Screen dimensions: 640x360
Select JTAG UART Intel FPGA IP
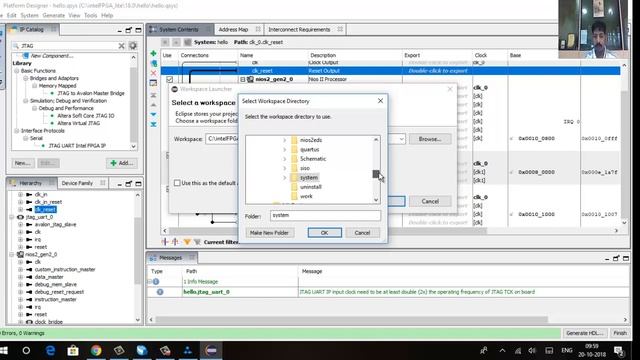(x=77, y=146)
